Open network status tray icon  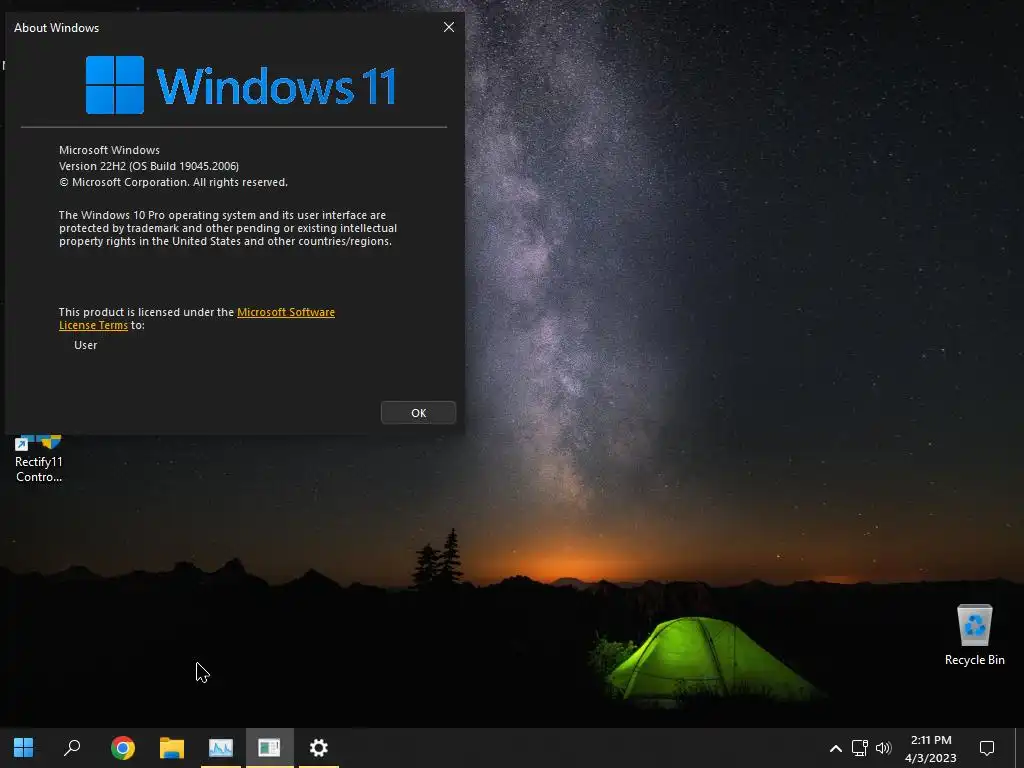(x=859, y=748)
